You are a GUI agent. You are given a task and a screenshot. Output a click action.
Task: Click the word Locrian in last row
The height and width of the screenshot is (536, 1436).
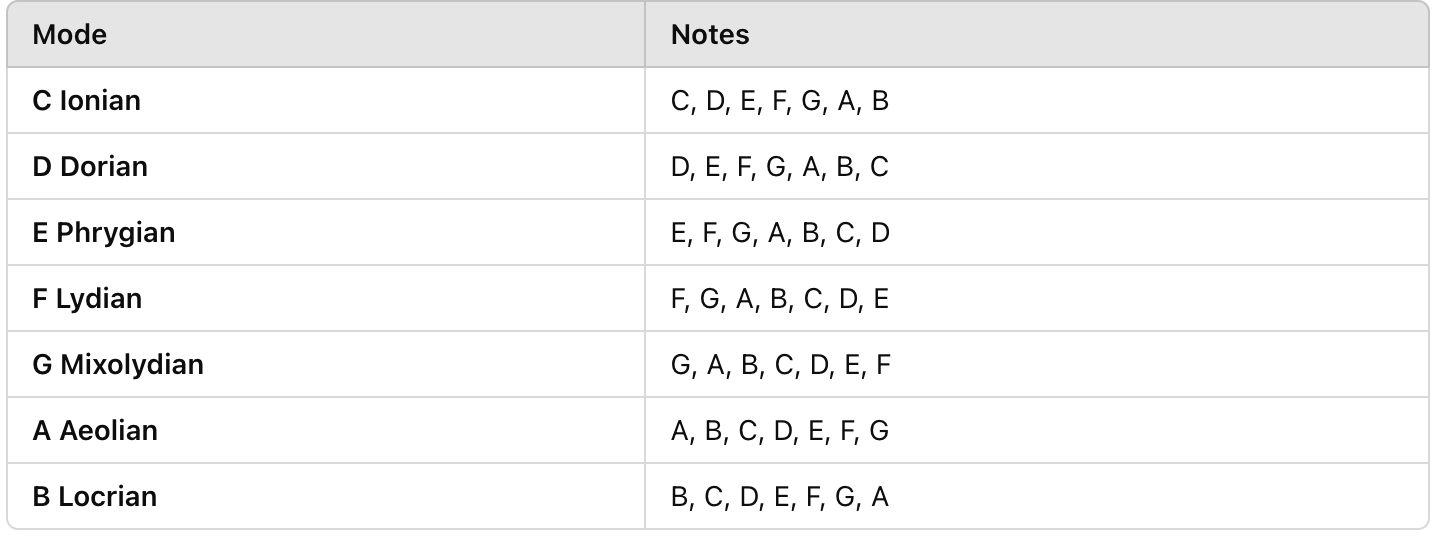click(x=108, y=497)
